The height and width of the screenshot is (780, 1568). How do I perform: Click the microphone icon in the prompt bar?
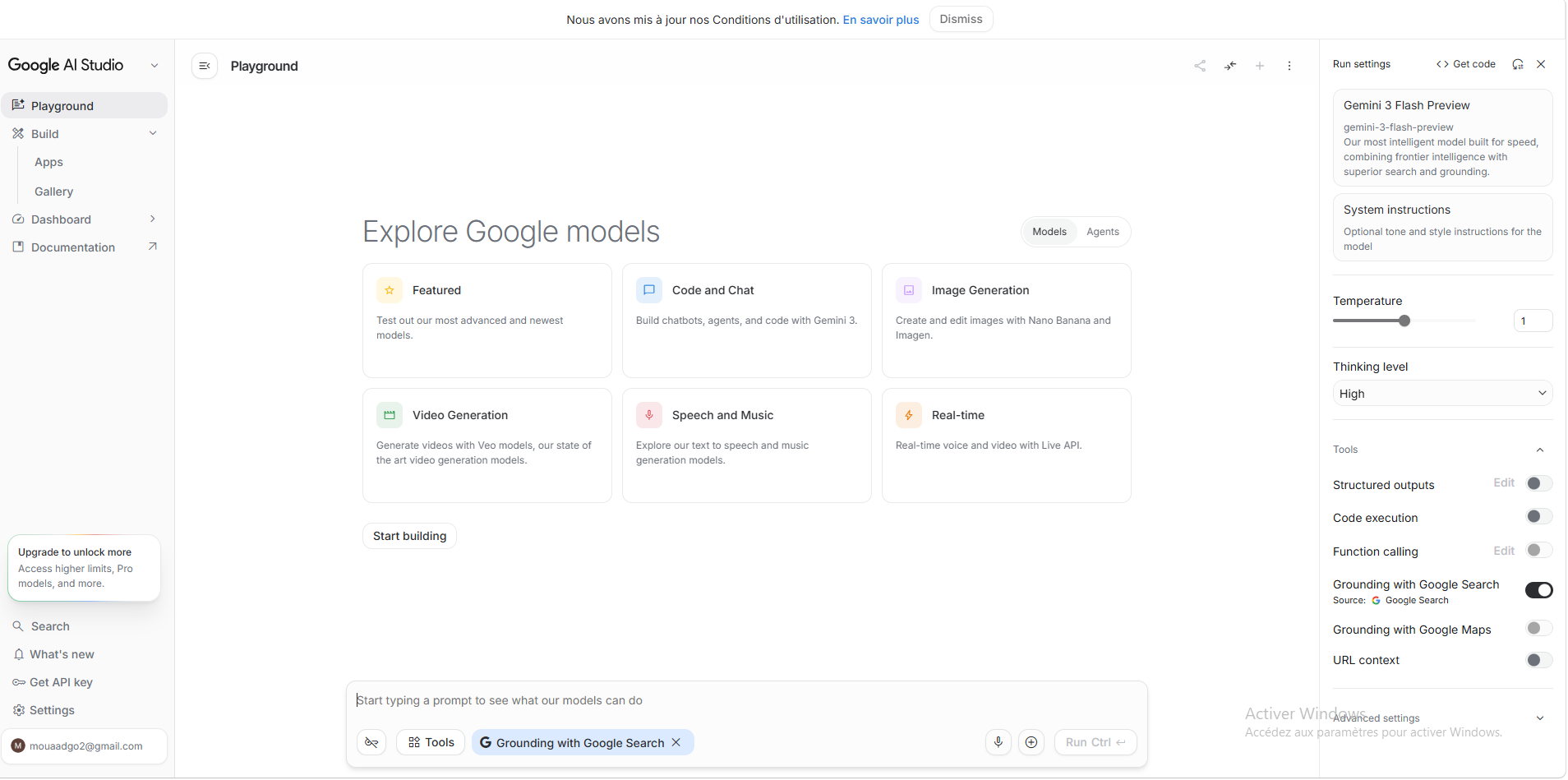tap(998, 742)
